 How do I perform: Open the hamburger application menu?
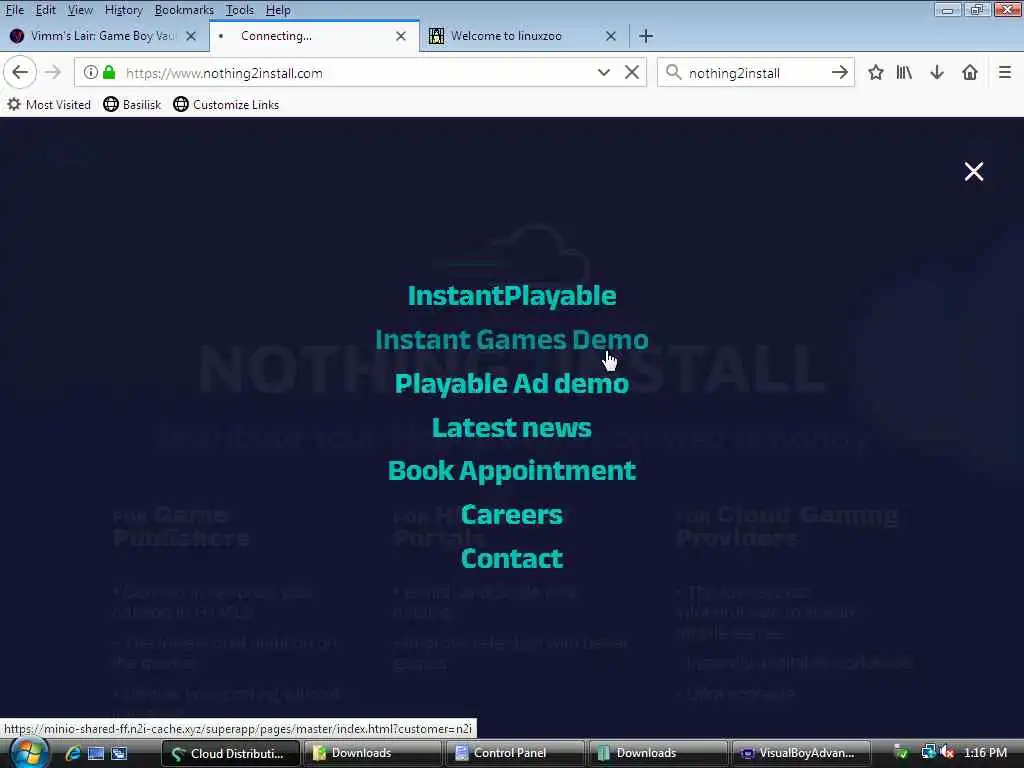click(x=1005, y=72)
